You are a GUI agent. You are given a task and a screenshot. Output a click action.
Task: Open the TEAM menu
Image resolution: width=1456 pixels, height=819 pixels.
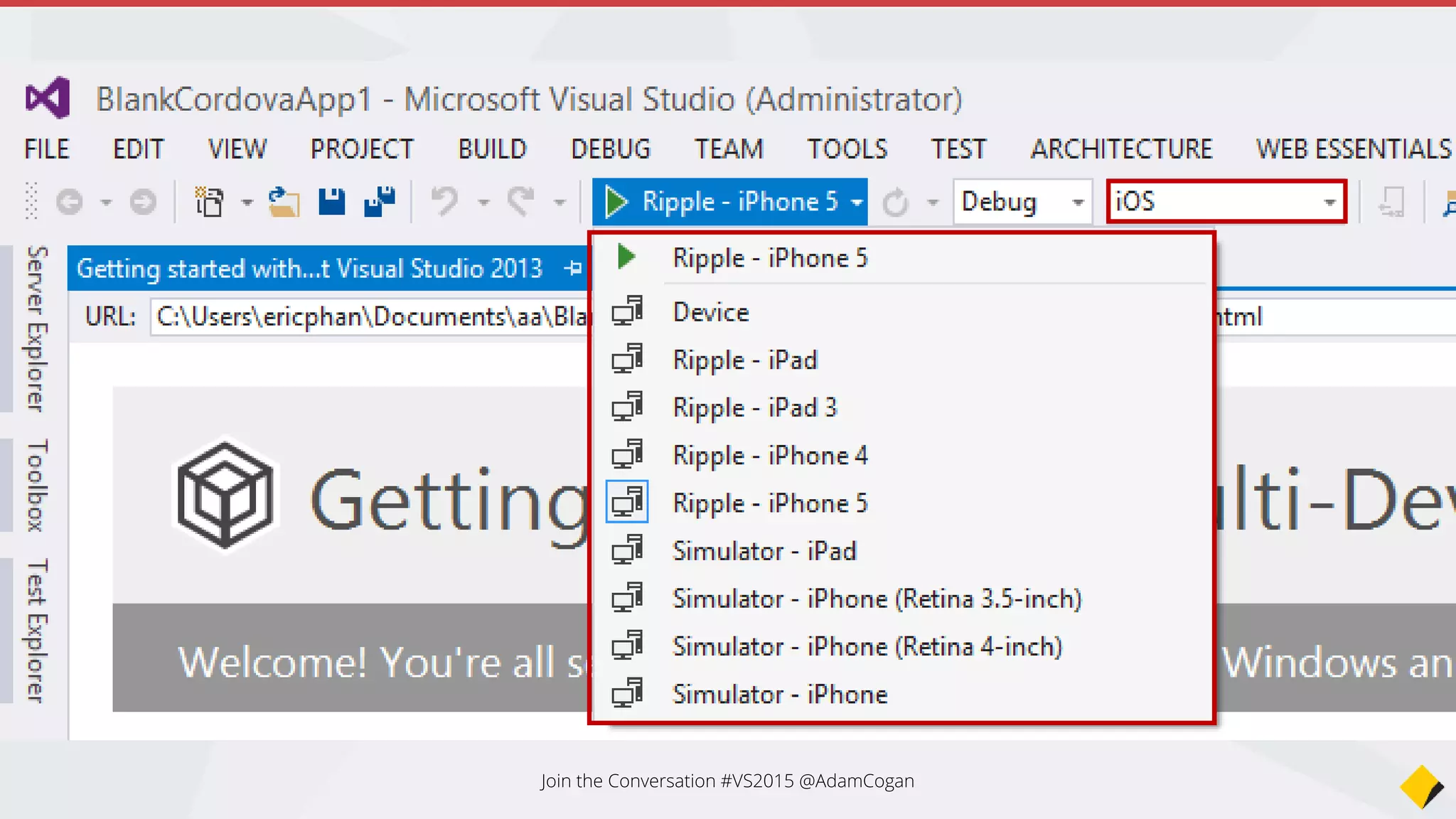click(729, 149)
